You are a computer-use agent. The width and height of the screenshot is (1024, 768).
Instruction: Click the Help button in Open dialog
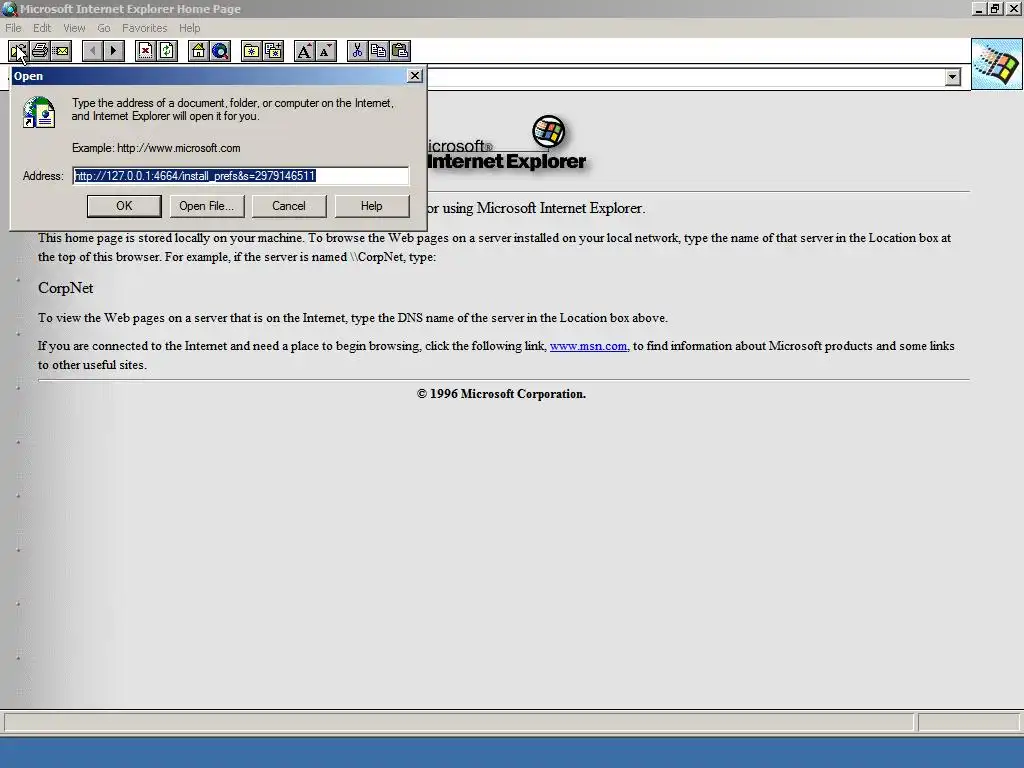372,206
